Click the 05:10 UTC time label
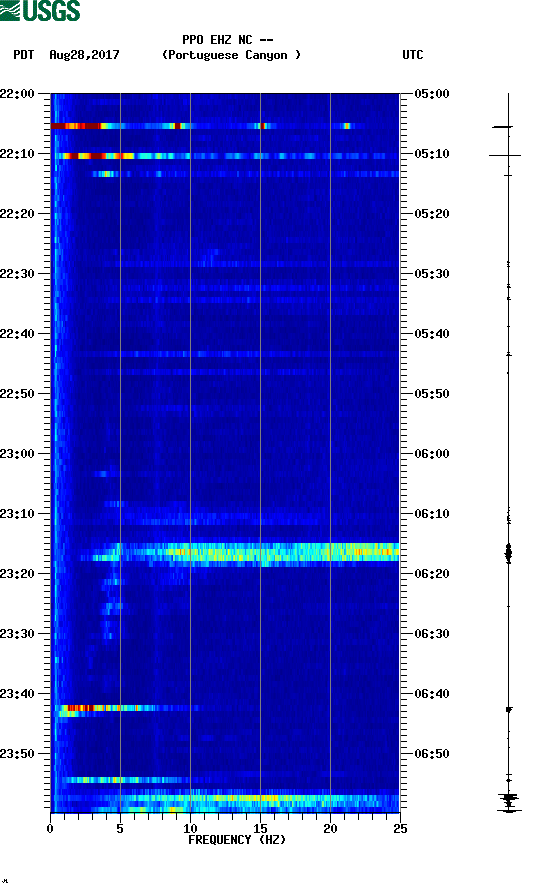 (432, 154)
